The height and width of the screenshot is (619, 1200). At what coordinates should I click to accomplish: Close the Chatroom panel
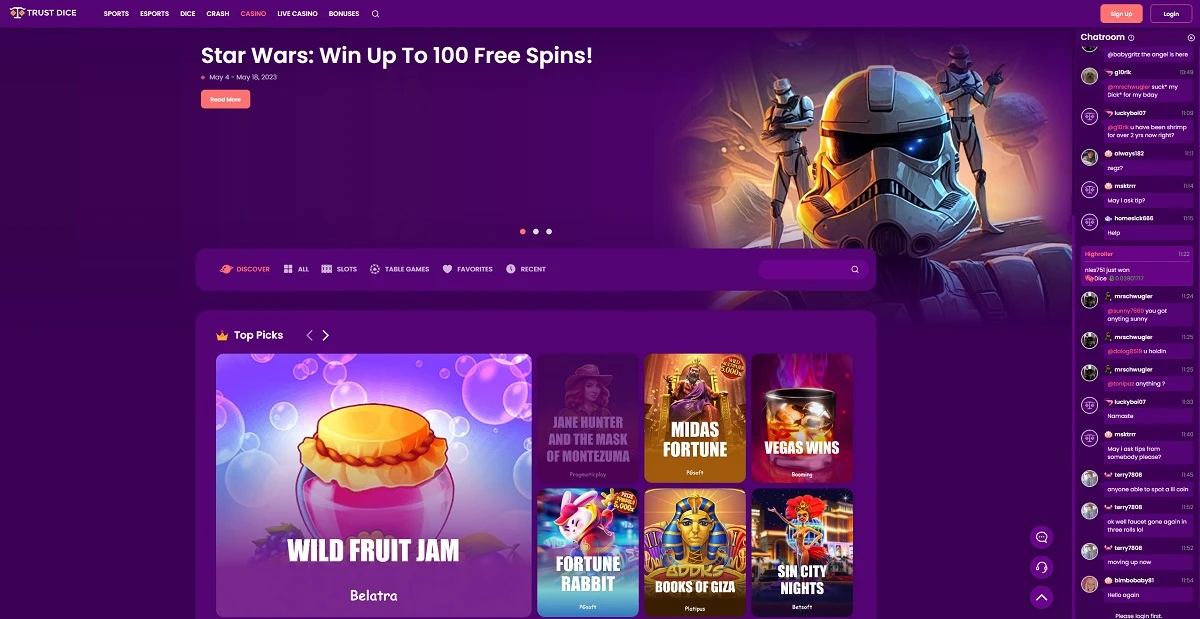pos(1190,37)
